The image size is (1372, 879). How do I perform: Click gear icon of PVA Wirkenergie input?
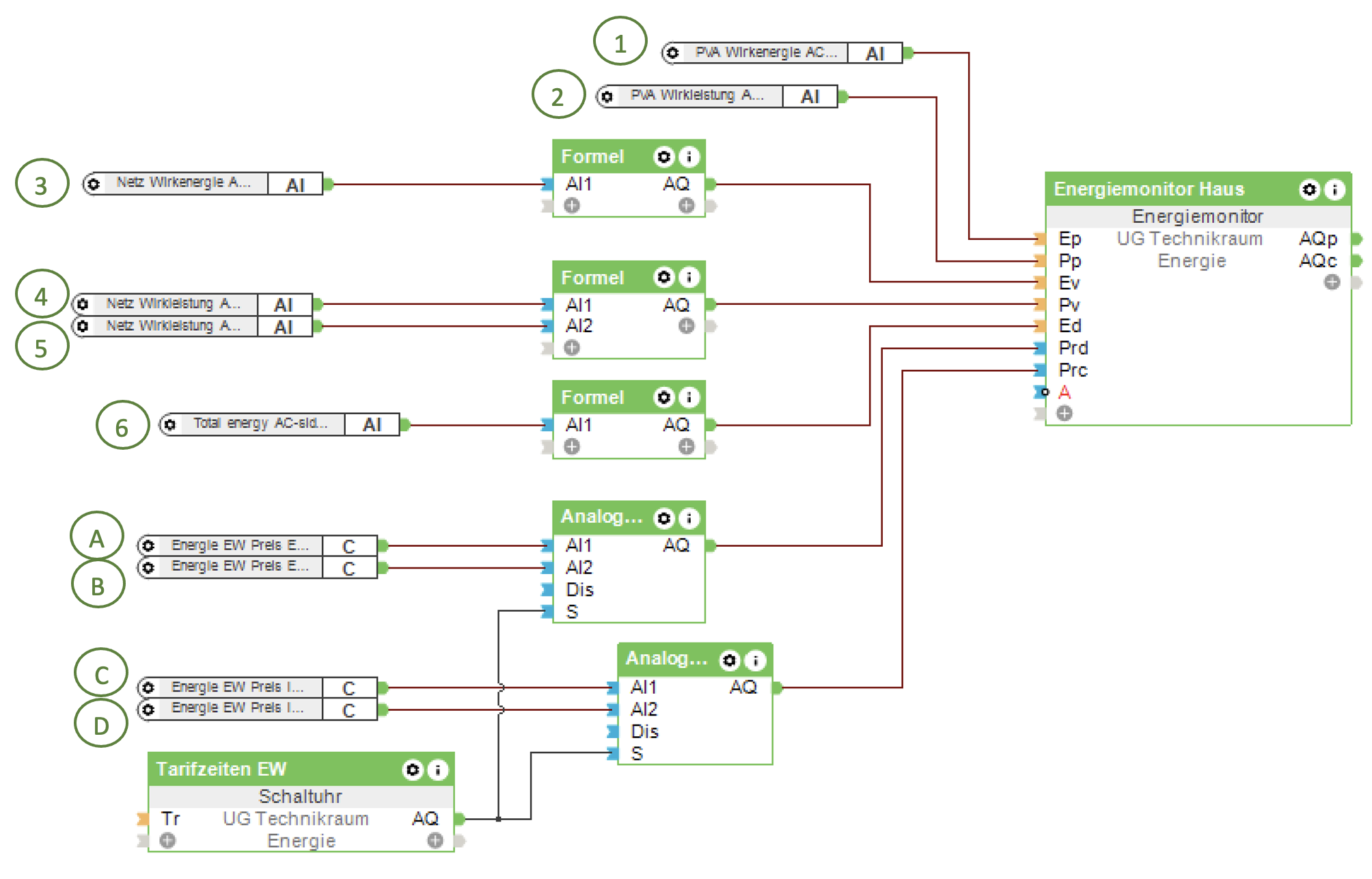click(x=672, y=53)
